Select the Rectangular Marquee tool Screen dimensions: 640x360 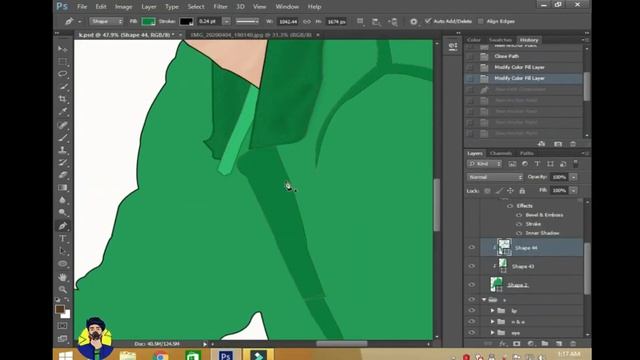(x=62, y=62)
